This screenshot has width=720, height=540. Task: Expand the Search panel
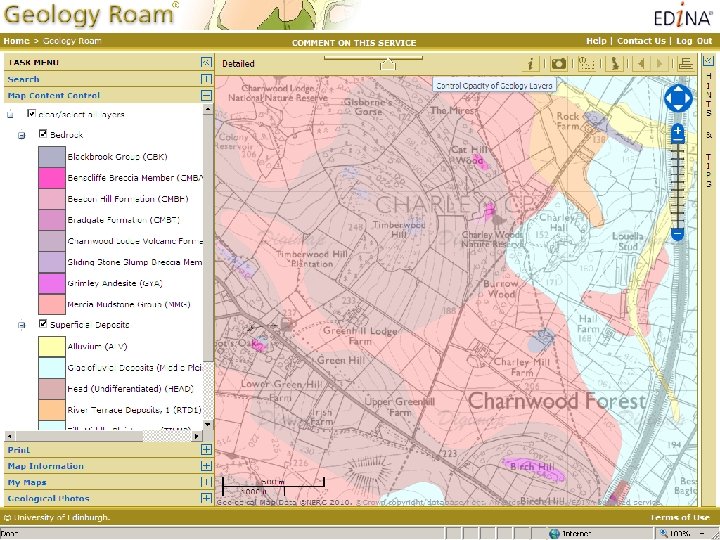coord(206,79)
